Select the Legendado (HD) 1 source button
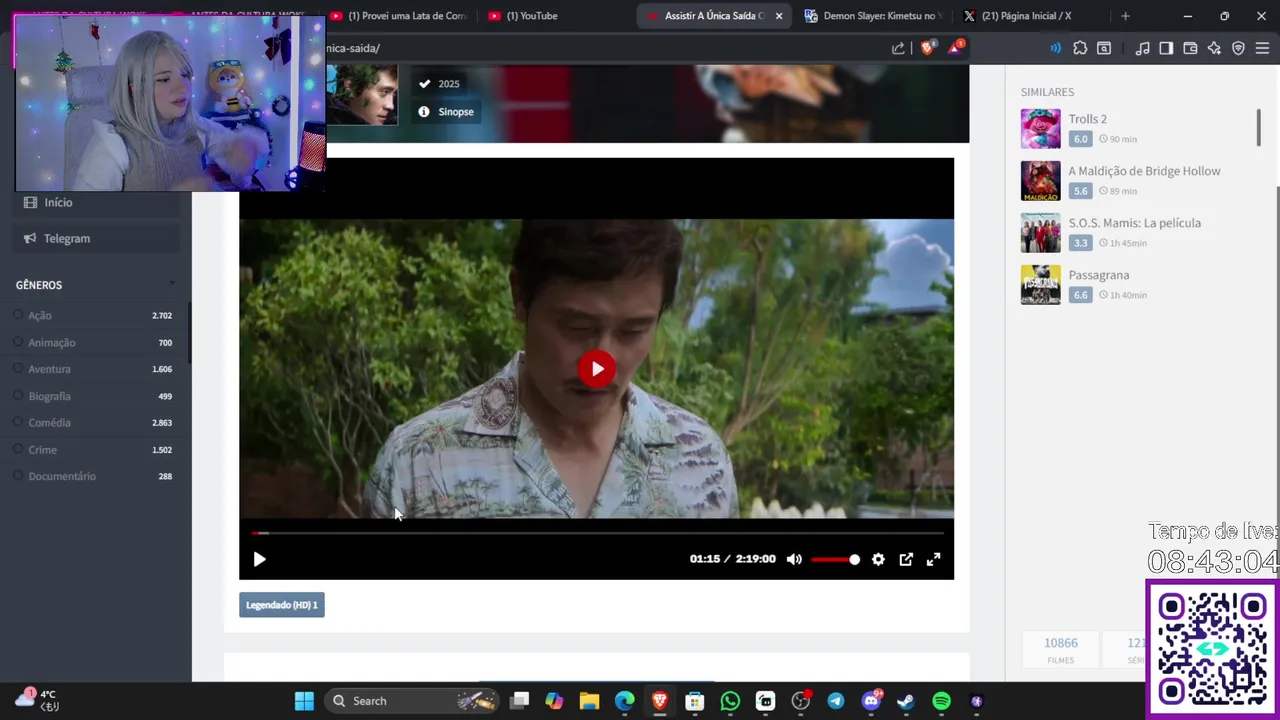Image resolution: width=1280 pixels, height=720 pixels. pos(282,605)
